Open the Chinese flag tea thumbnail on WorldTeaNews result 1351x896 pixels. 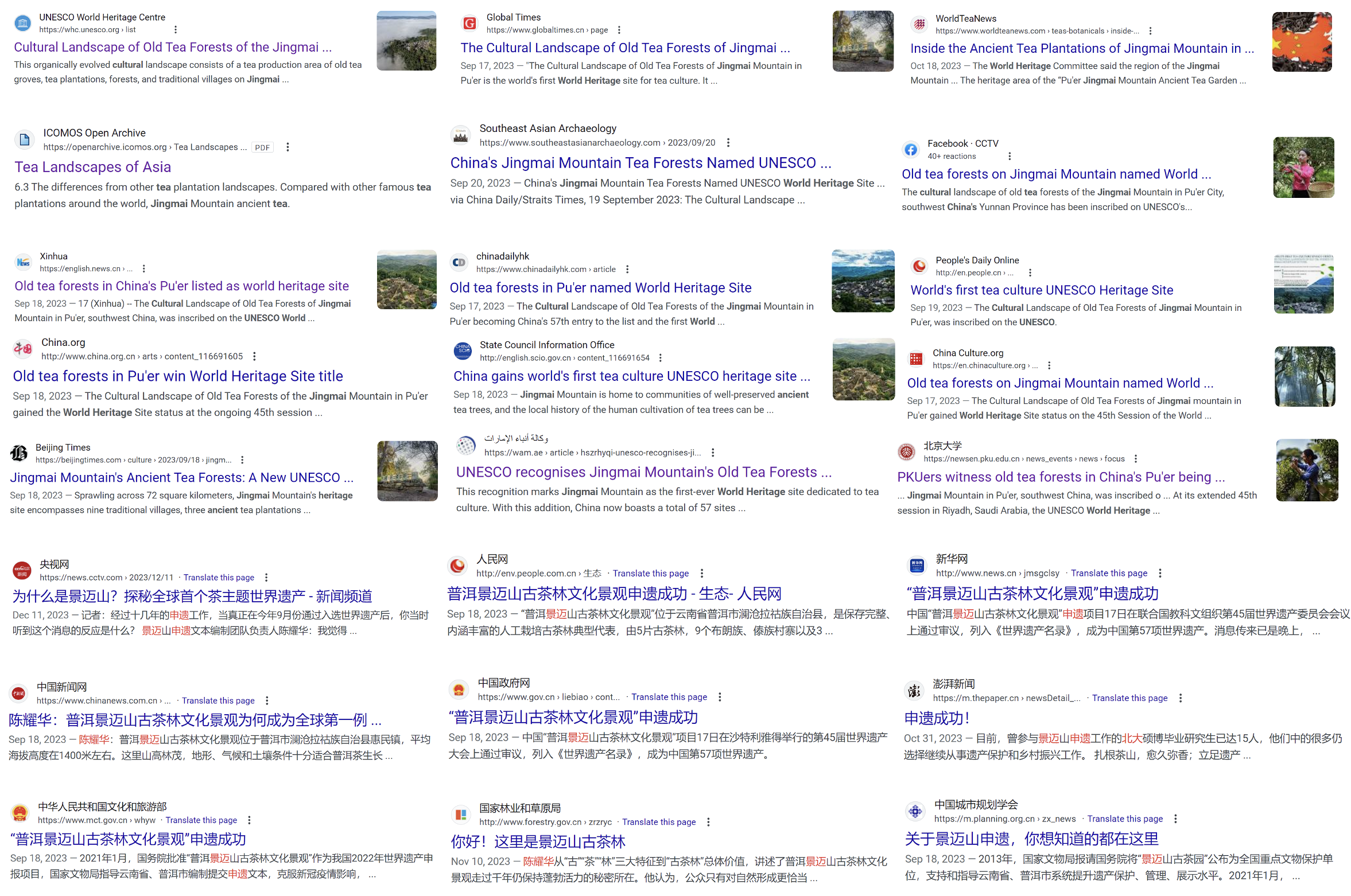pos(1302,42)
